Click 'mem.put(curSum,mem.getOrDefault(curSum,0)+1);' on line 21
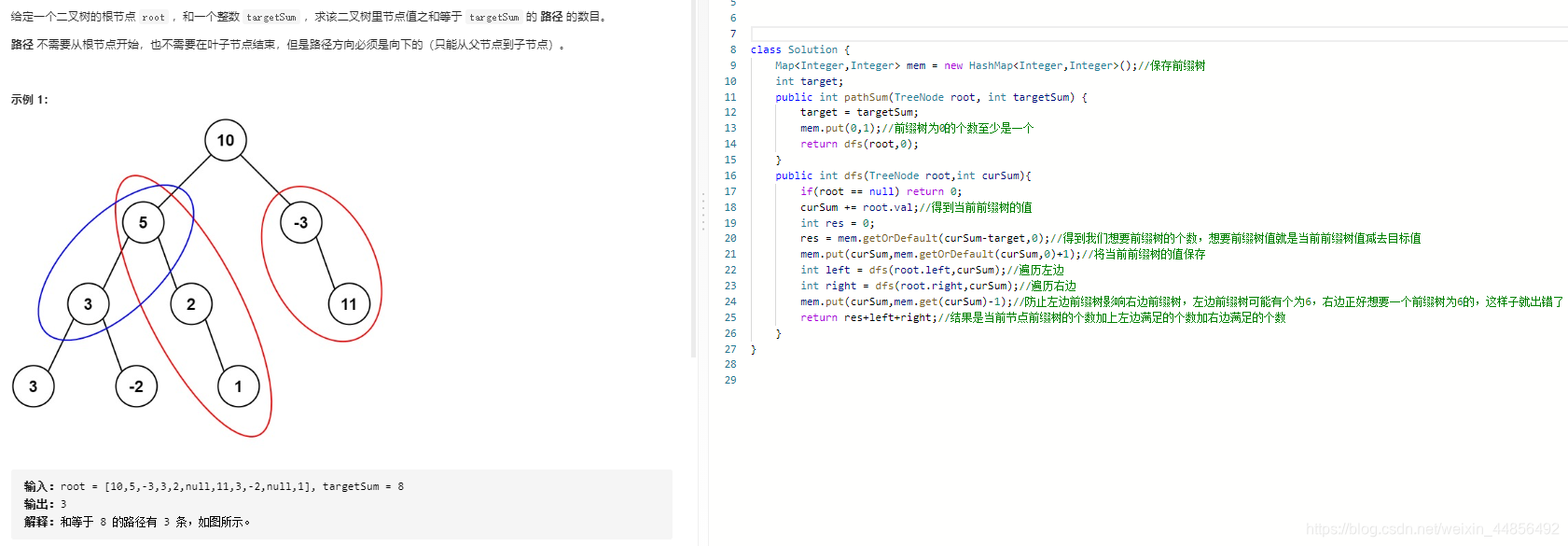 [x=940, y=254]
